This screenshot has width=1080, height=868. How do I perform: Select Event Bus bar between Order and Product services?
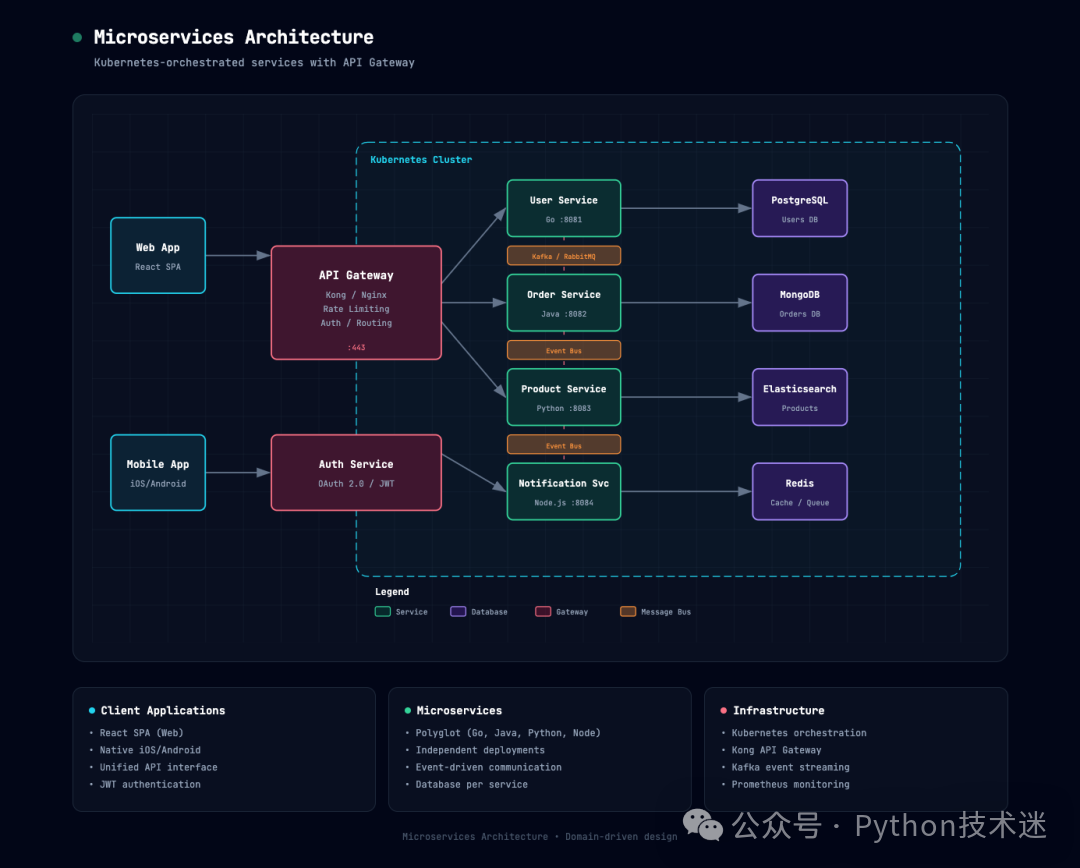click(563, 350)
